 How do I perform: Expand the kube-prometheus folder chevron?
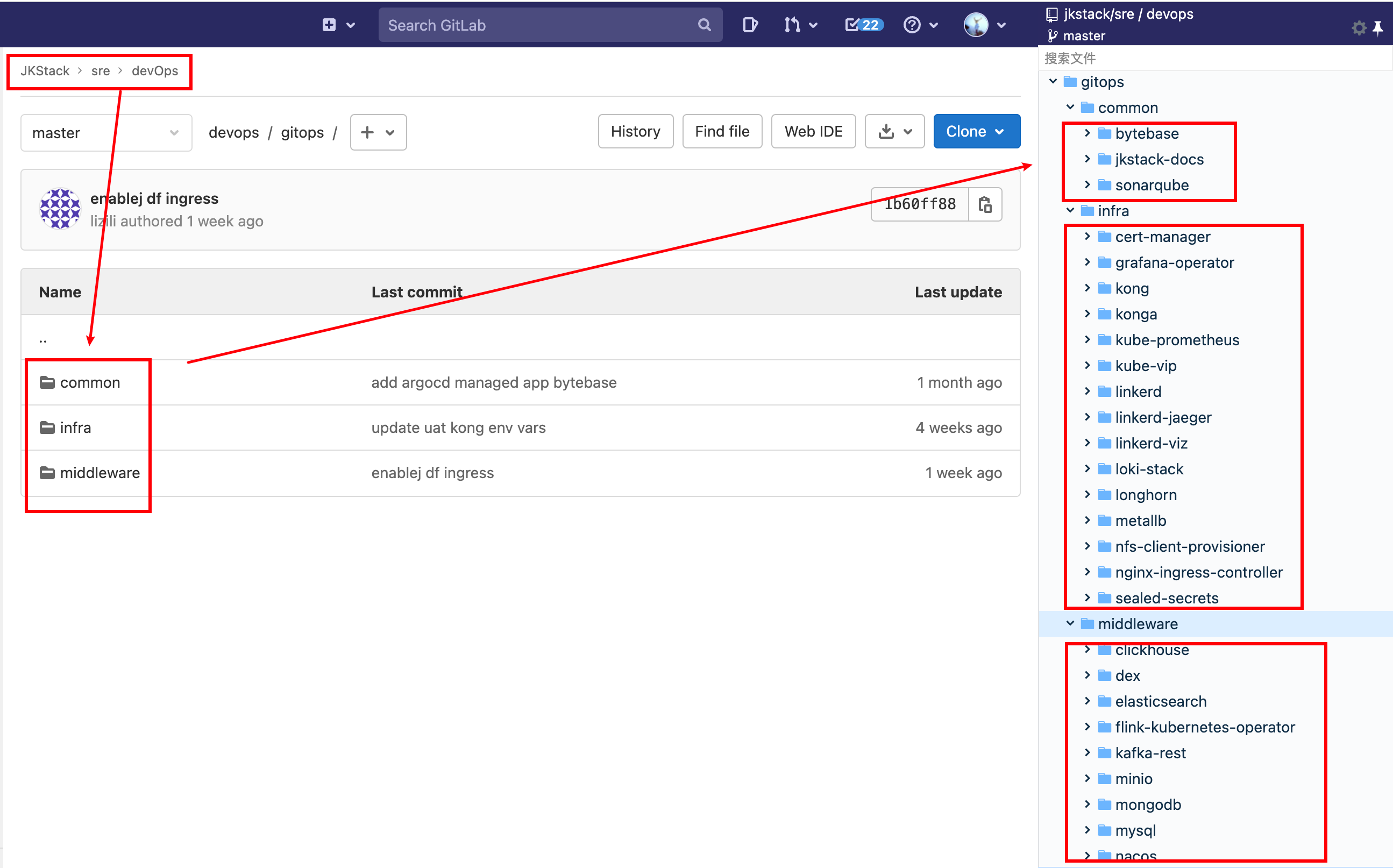point(1087,340)
